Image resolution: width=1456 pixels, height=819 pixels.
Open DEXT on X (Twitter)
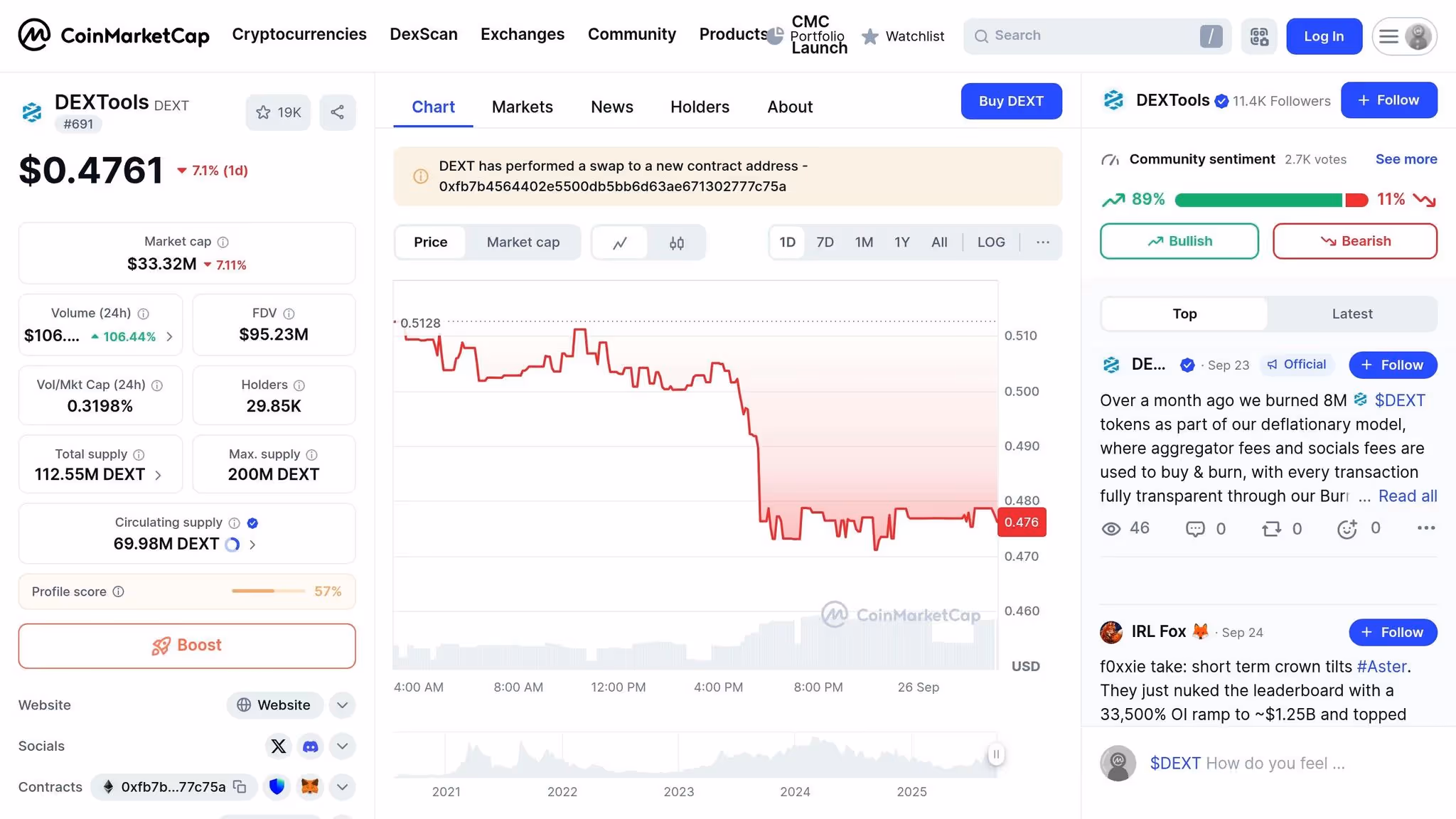pyautogui.click(x=278, y=746)
